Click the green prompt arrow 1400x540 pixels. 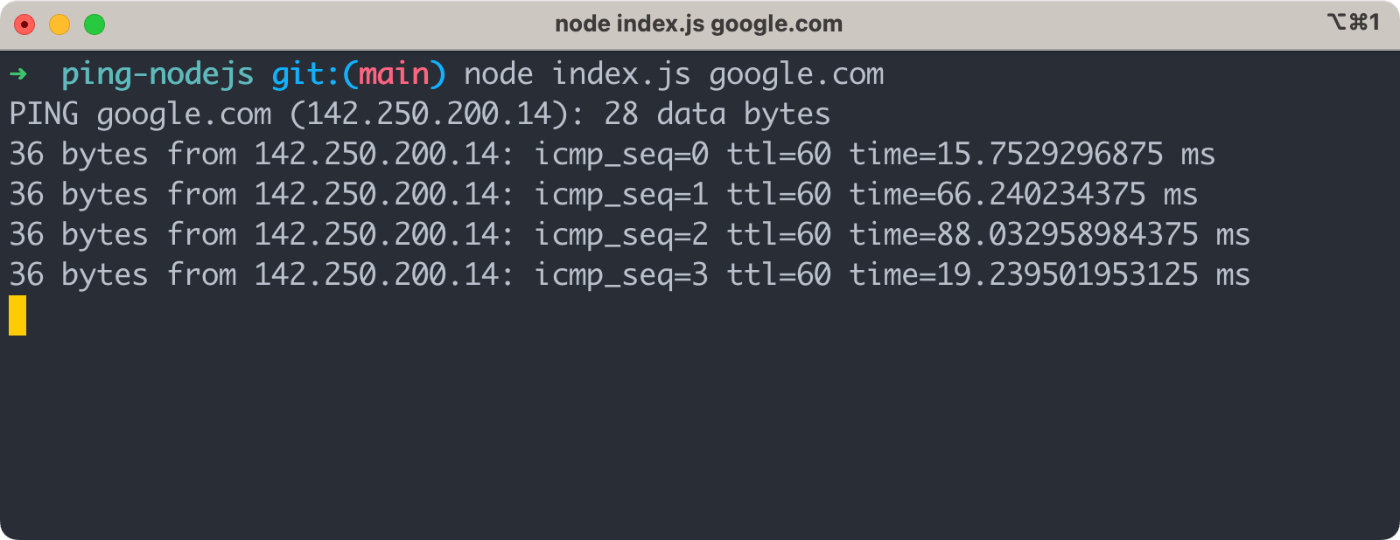pos(18,75)
